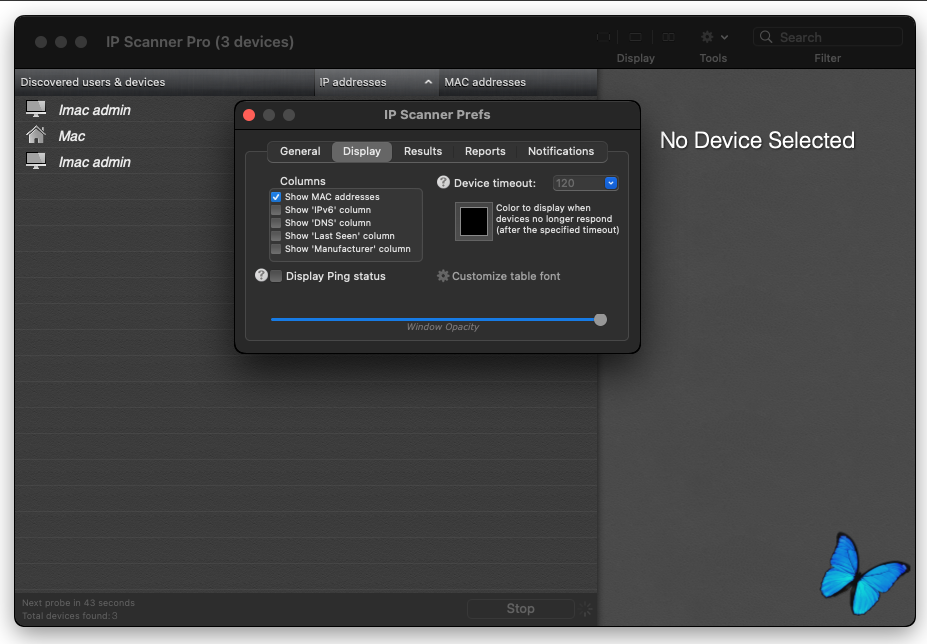Viewport: 927px width, 644px height.
Task: Open the Notifications tab
Action: coord(560,151)
